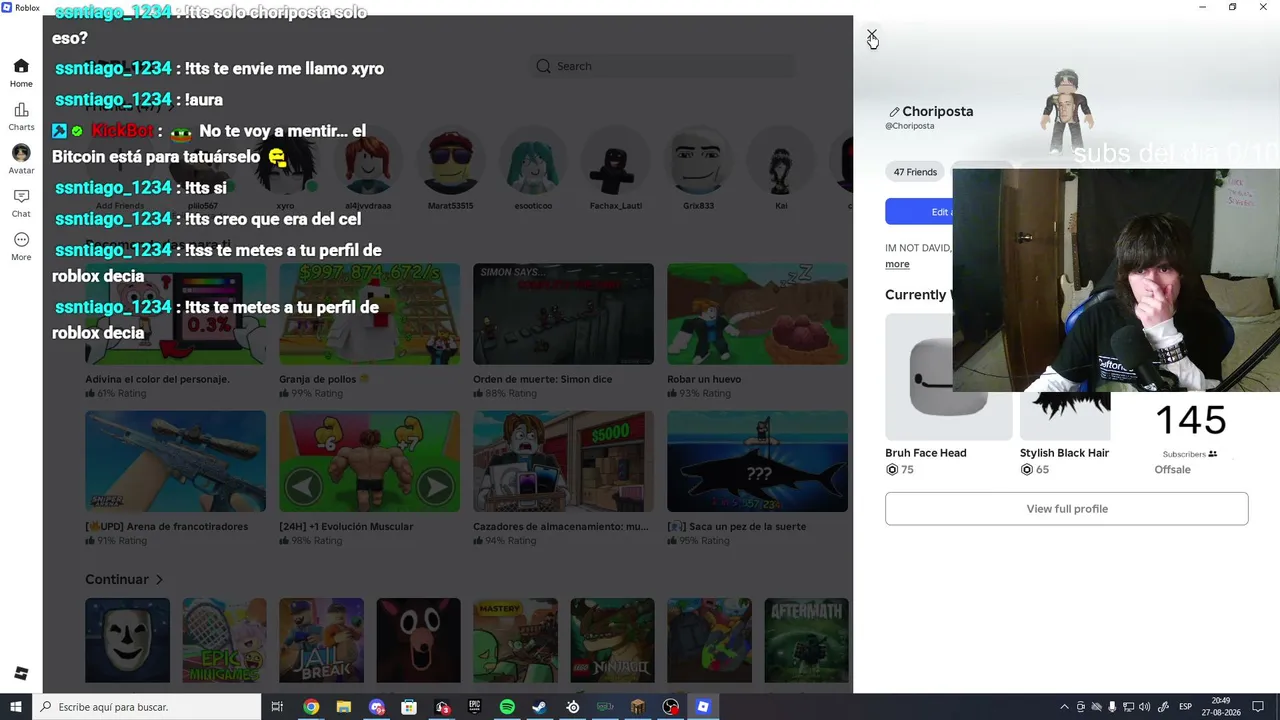This screenshot has width=1280, height=720.
Task: Open the white mask game tile under Continuar
Action: pos(127,640)
